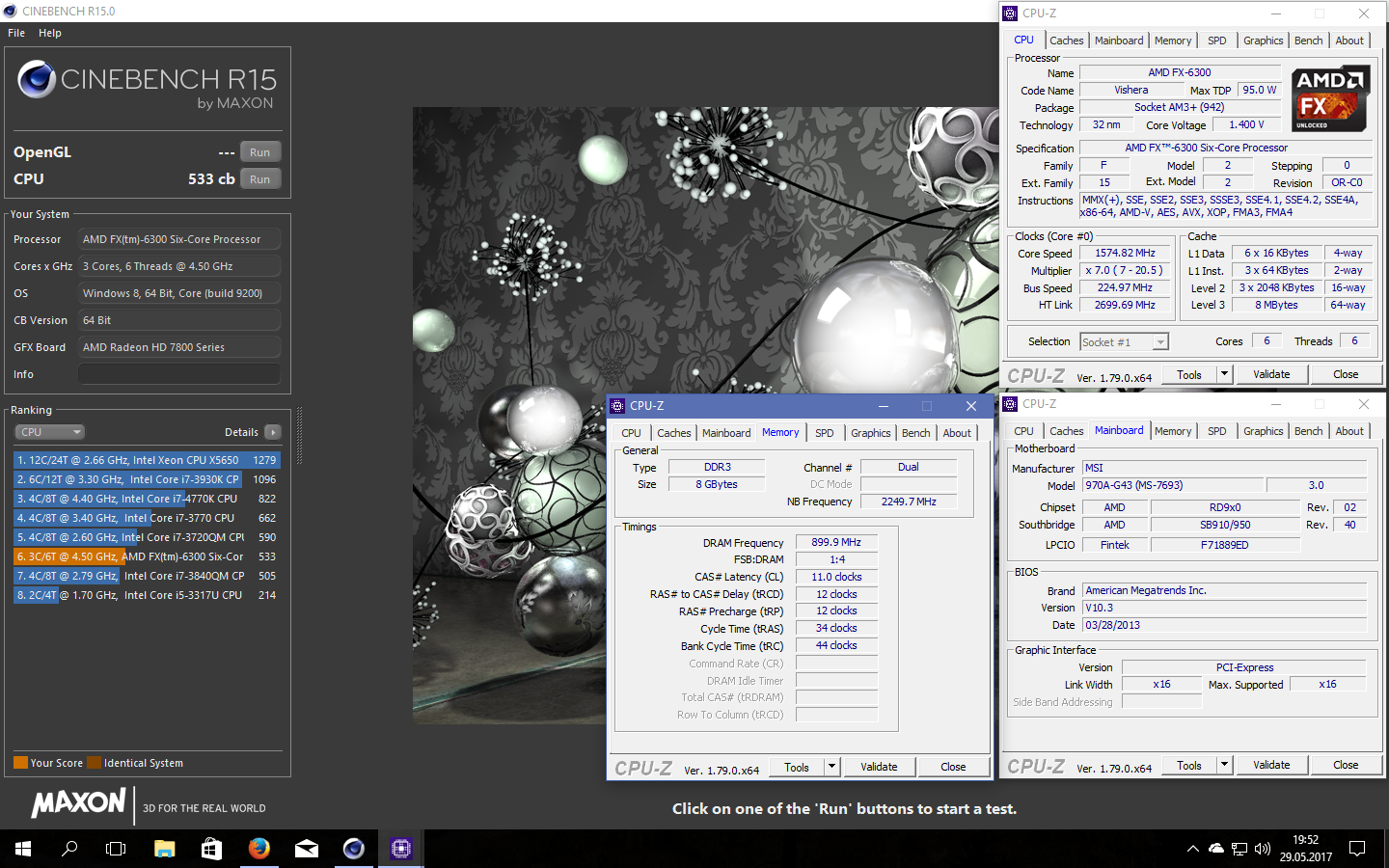Open SPD tab in top CPU-Z window
Viewport: 1389px width, 868px height.
tap(1217, 41)
